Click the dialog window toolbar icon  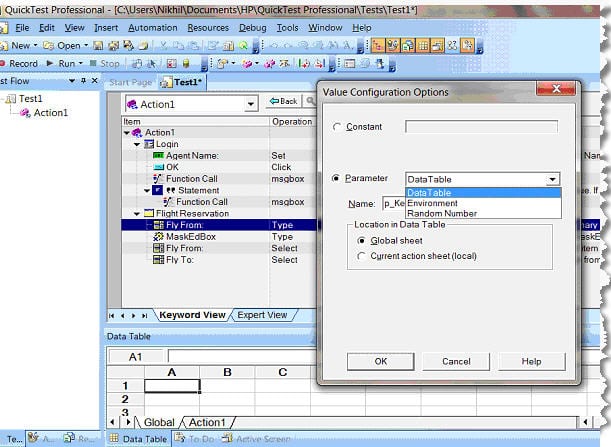[350, 63]
